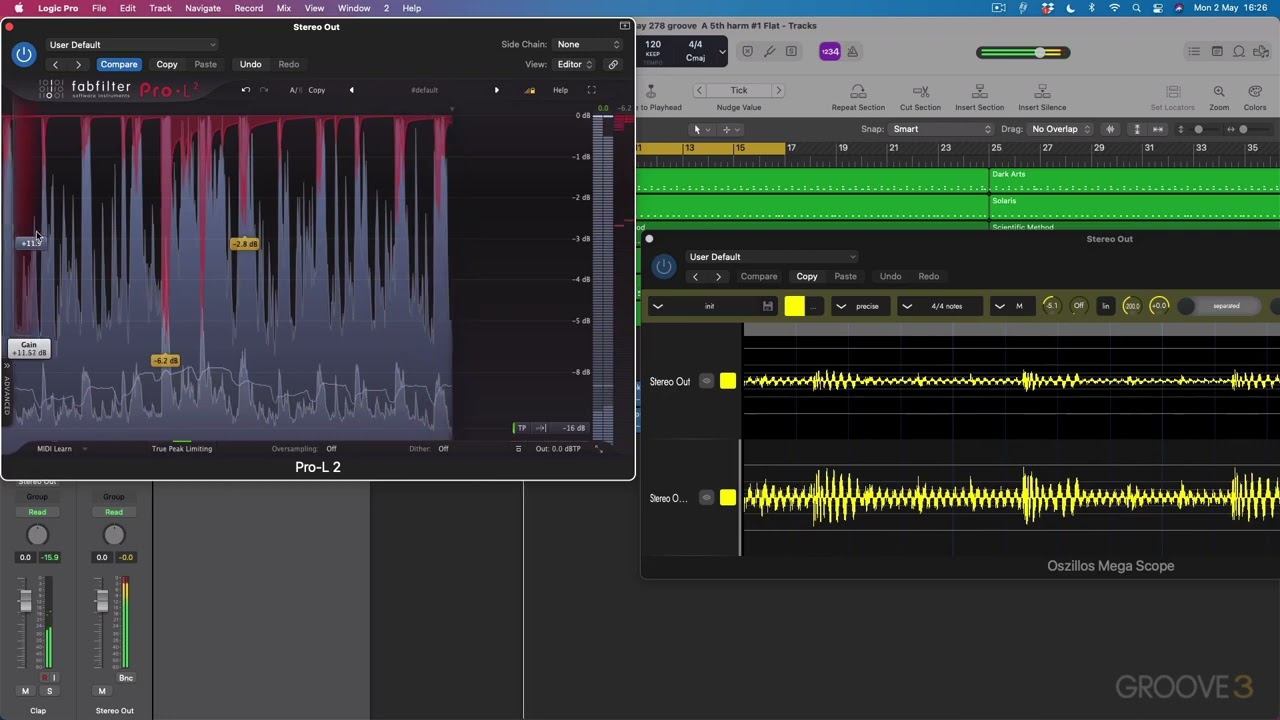This screenshot has width=1280, height=720.
Task: Toggle the Solo S button in control bar
Action: click(x=791, y=52)
